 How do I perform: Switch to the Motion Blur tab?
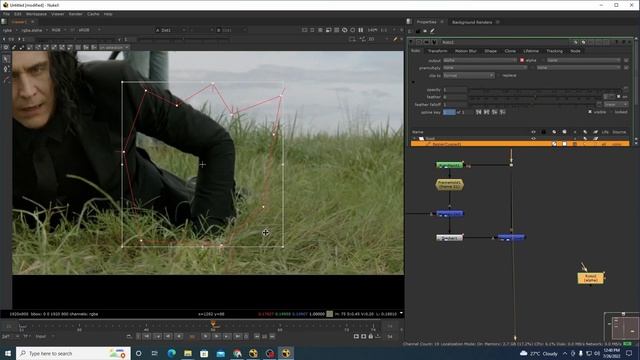tap(466, 51)
